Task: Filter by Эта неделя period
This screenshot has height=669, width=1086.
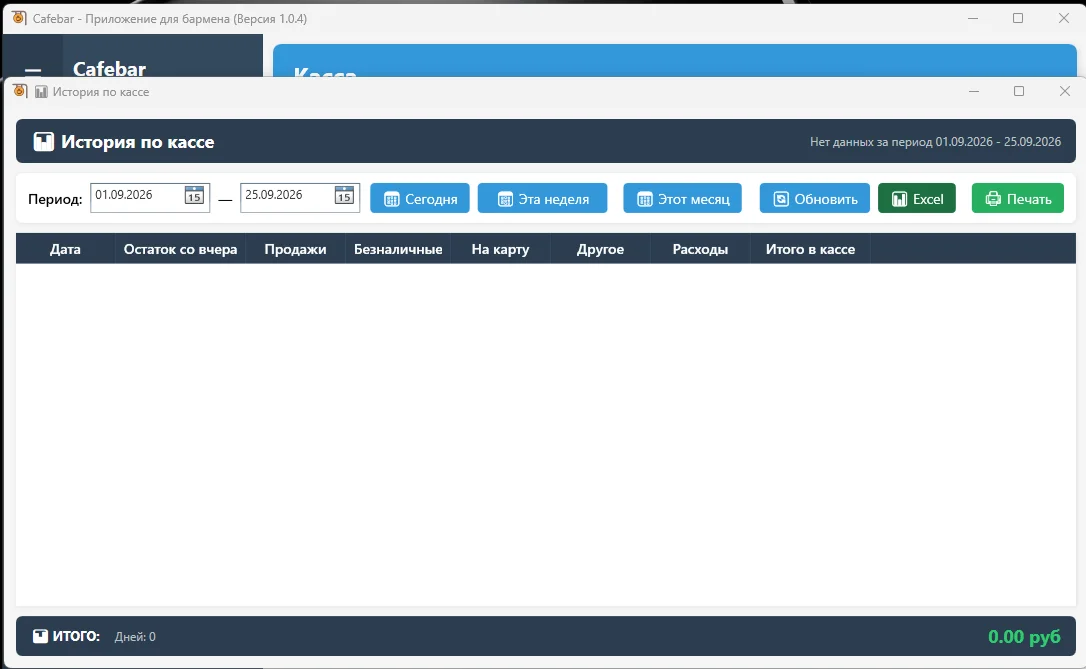Action: 542,199
